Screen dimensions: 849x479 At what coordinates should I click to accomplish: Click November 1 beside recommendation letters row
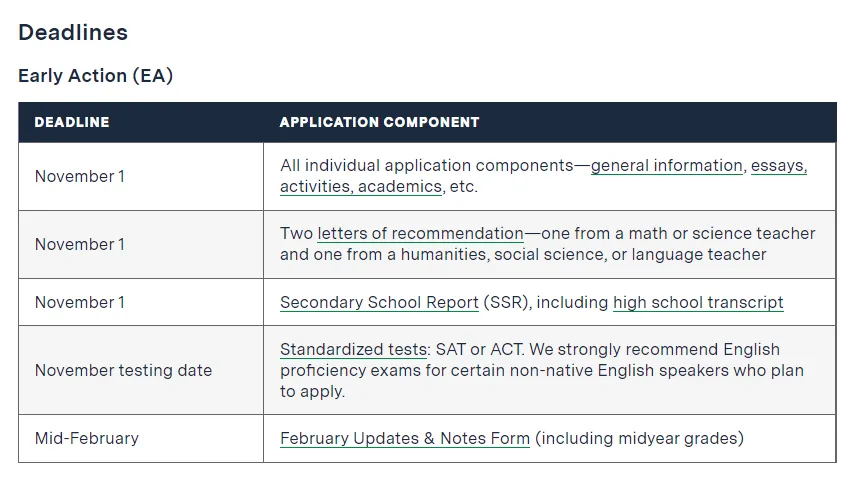pos(80,245)
